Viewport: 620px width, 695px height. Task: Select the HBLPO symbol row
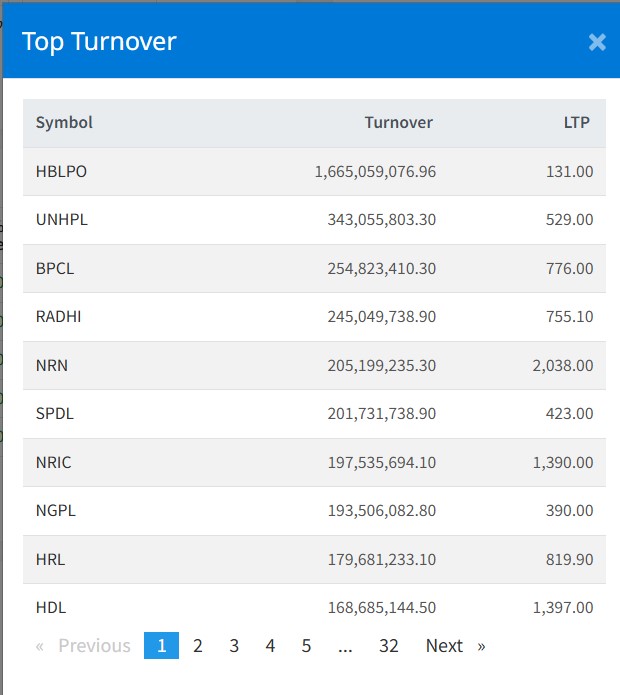(61, 172)
